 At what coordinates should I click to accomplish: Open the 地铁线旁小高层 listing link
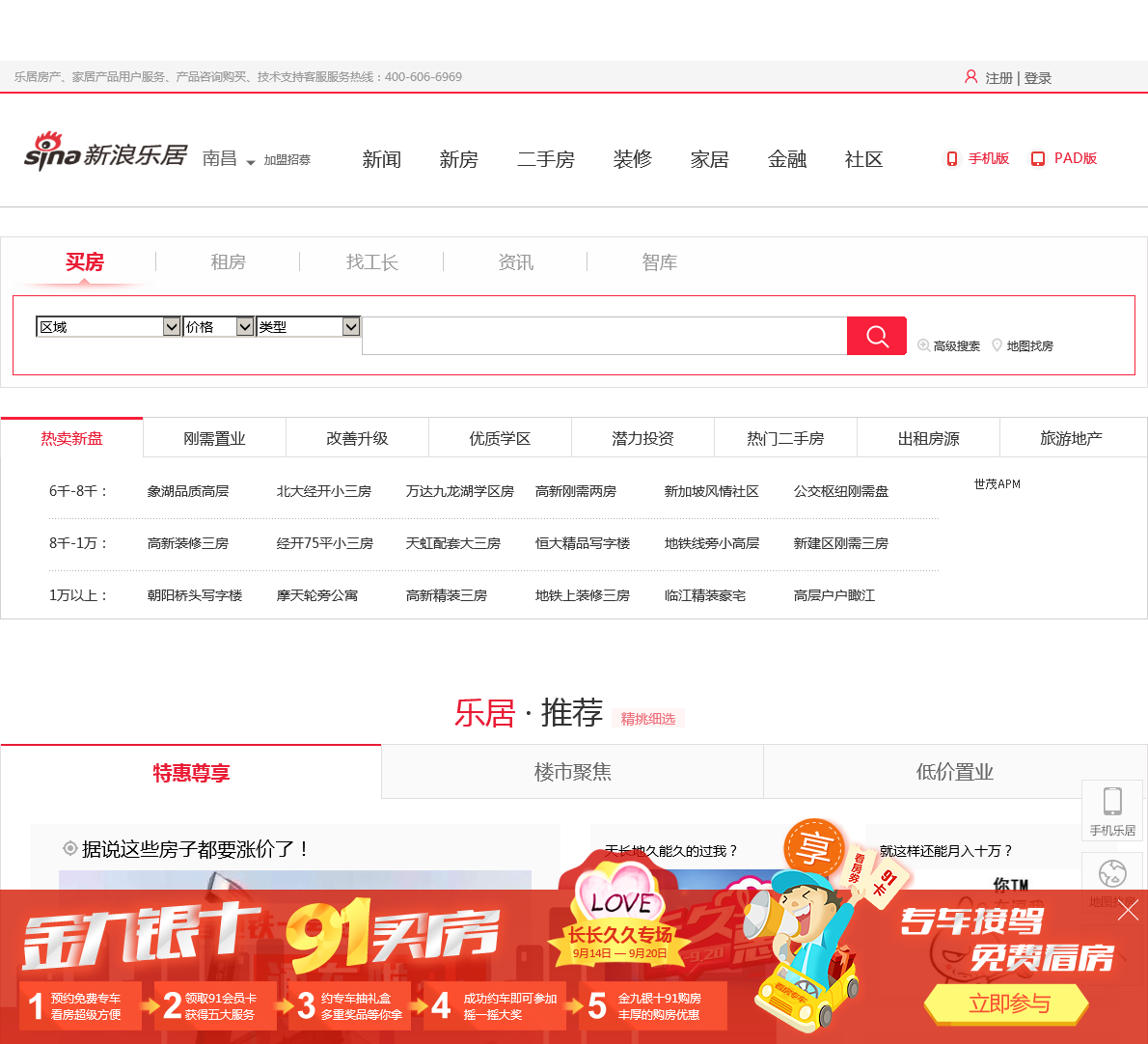click(712, 543)
